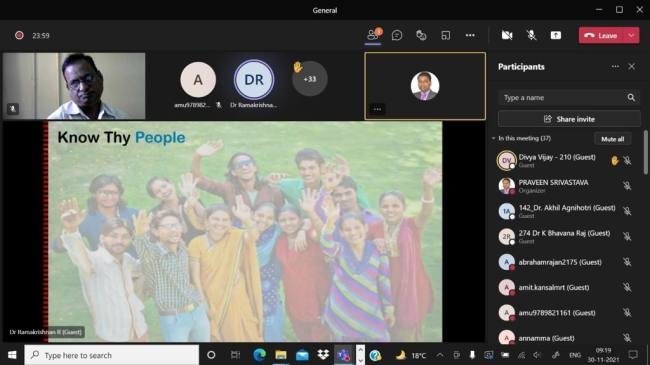Select participant annamma (Guest)

[566, 337]
